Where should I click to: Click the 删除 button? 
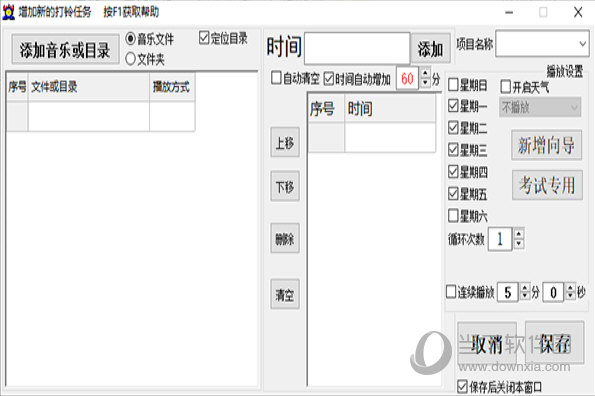click(285, 239)
